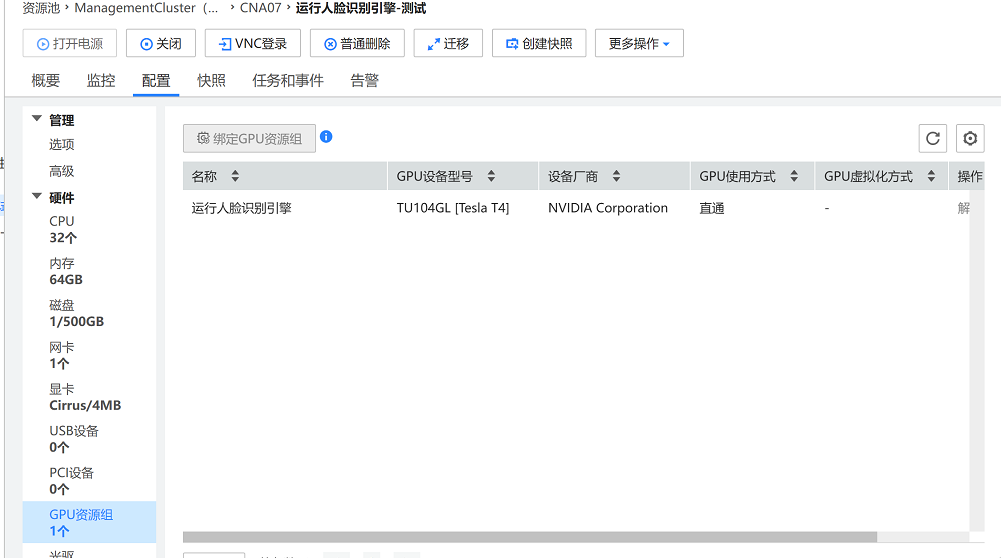Click the 普通删除 delete button
Image resolution: width=1001 pixels, height=558 pixels.
pyautogui.click(x=358, y=43)
